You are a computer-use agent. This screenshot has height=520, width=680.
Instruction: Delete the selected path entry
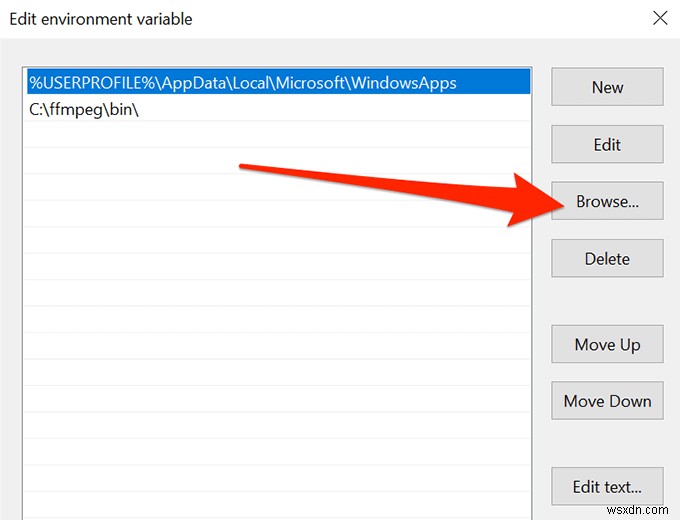607,258
